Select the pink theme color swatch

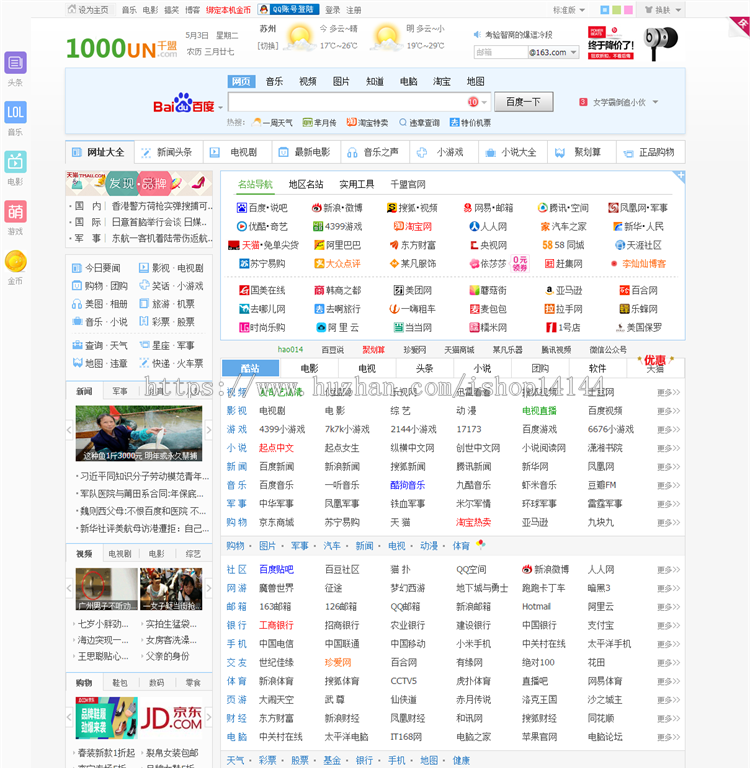pyautogui.click(x=629, y=10)
